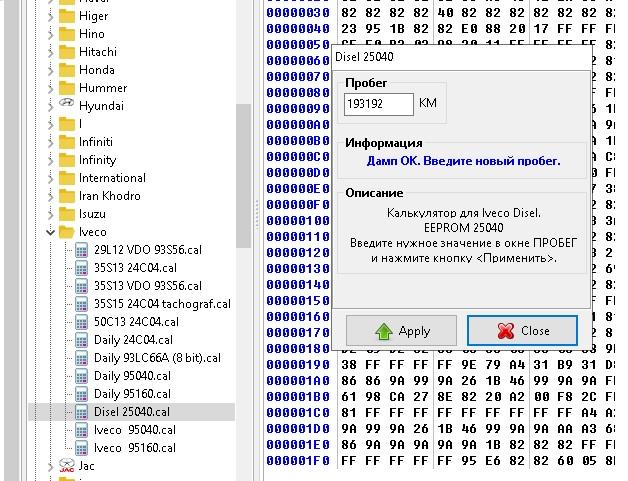
Task: Click the Daily 93LC66A (8 bit).cal icon
Action: tap(81, 358)
